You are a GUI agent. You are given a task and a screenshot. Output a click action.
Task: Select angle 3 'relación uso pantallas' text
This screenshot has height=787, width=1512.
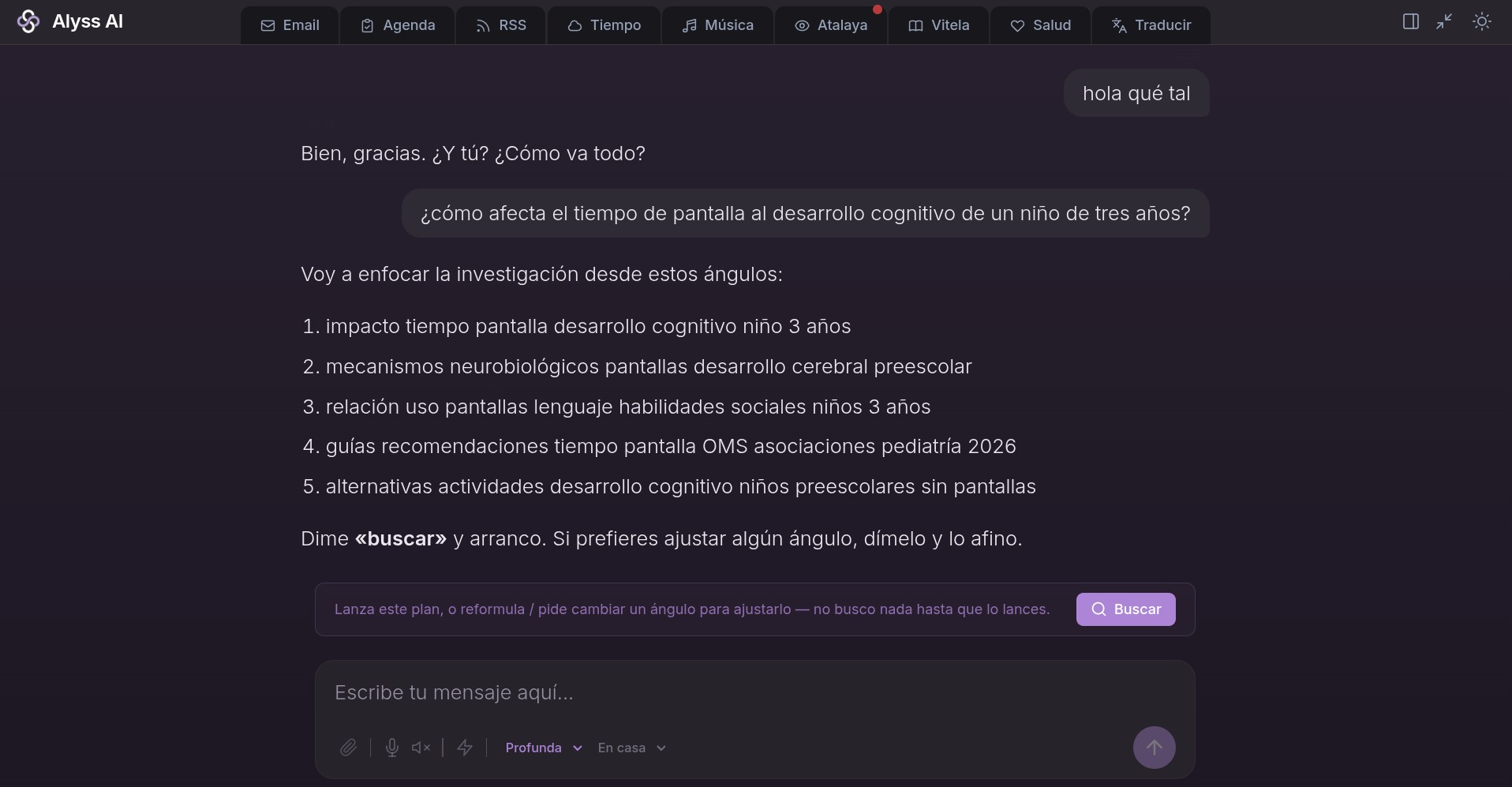tap(628, 407)
